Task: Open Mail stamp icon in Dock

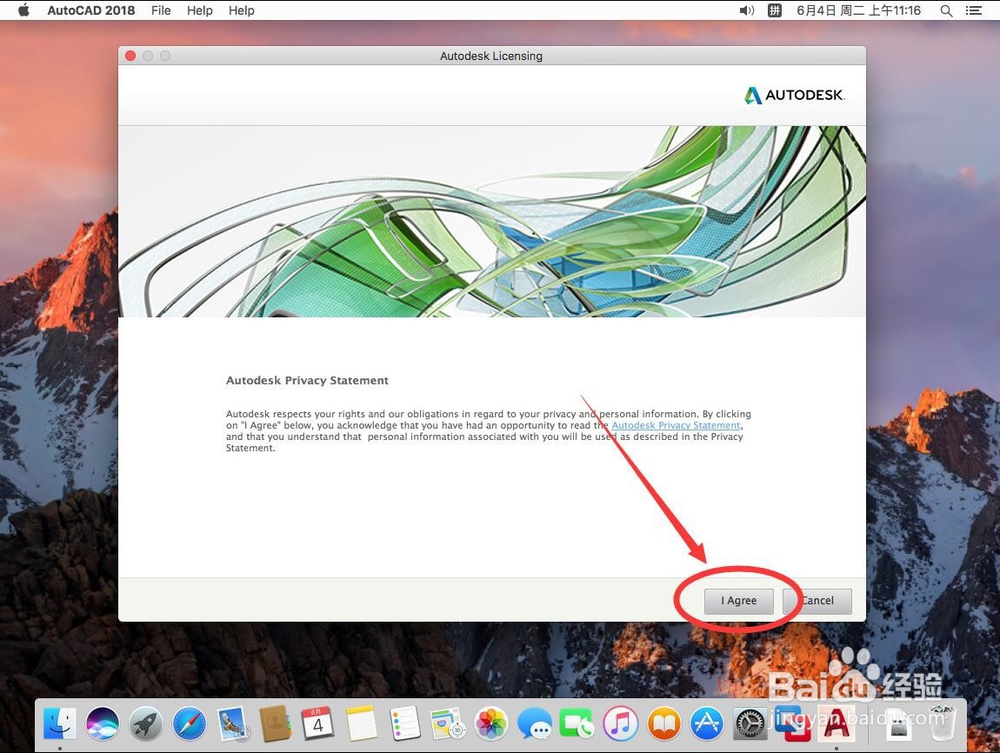Action: pos(232,724)
